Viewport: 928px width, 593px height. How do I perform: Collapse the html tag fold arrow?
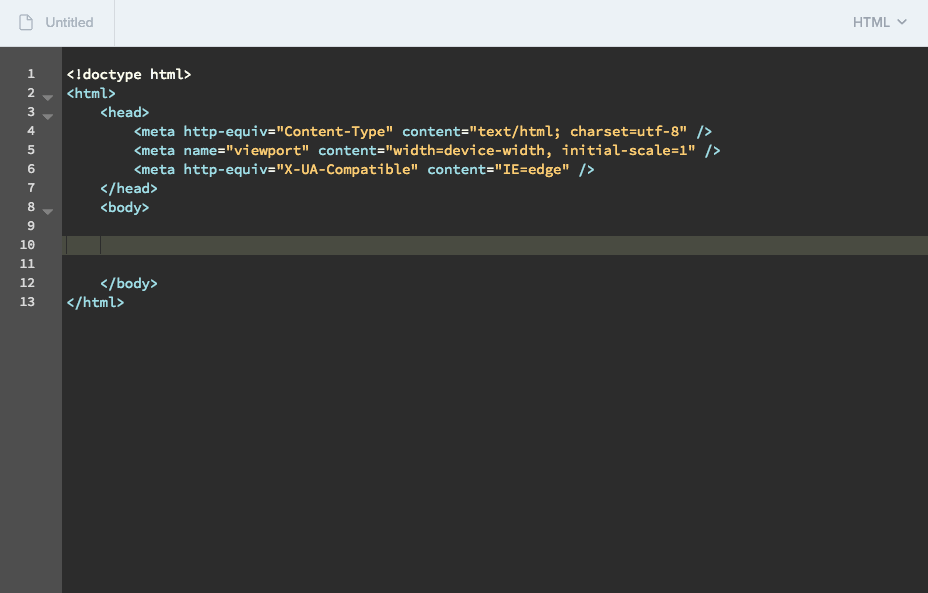click(47, 98)
